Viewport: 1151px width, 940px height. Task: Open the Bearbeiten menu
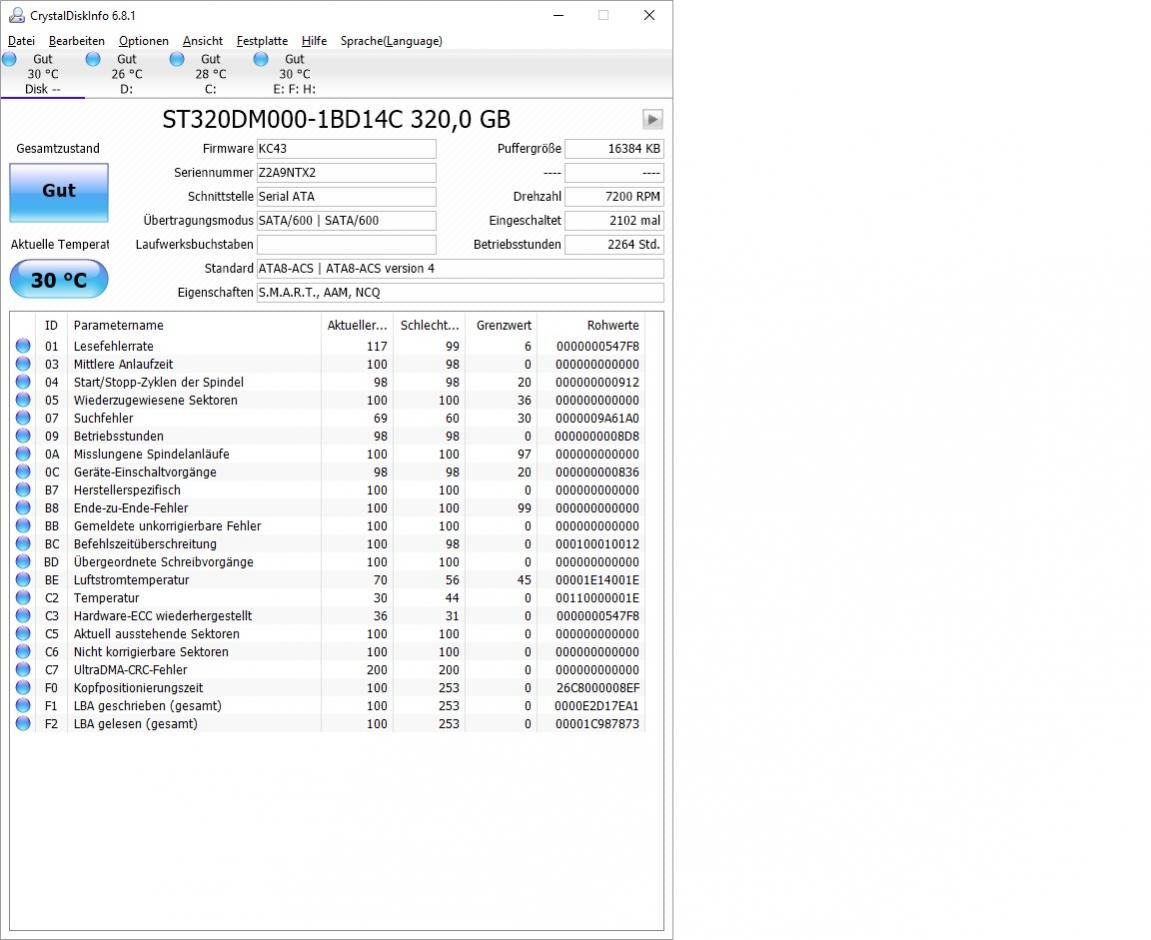coord(76,41)
